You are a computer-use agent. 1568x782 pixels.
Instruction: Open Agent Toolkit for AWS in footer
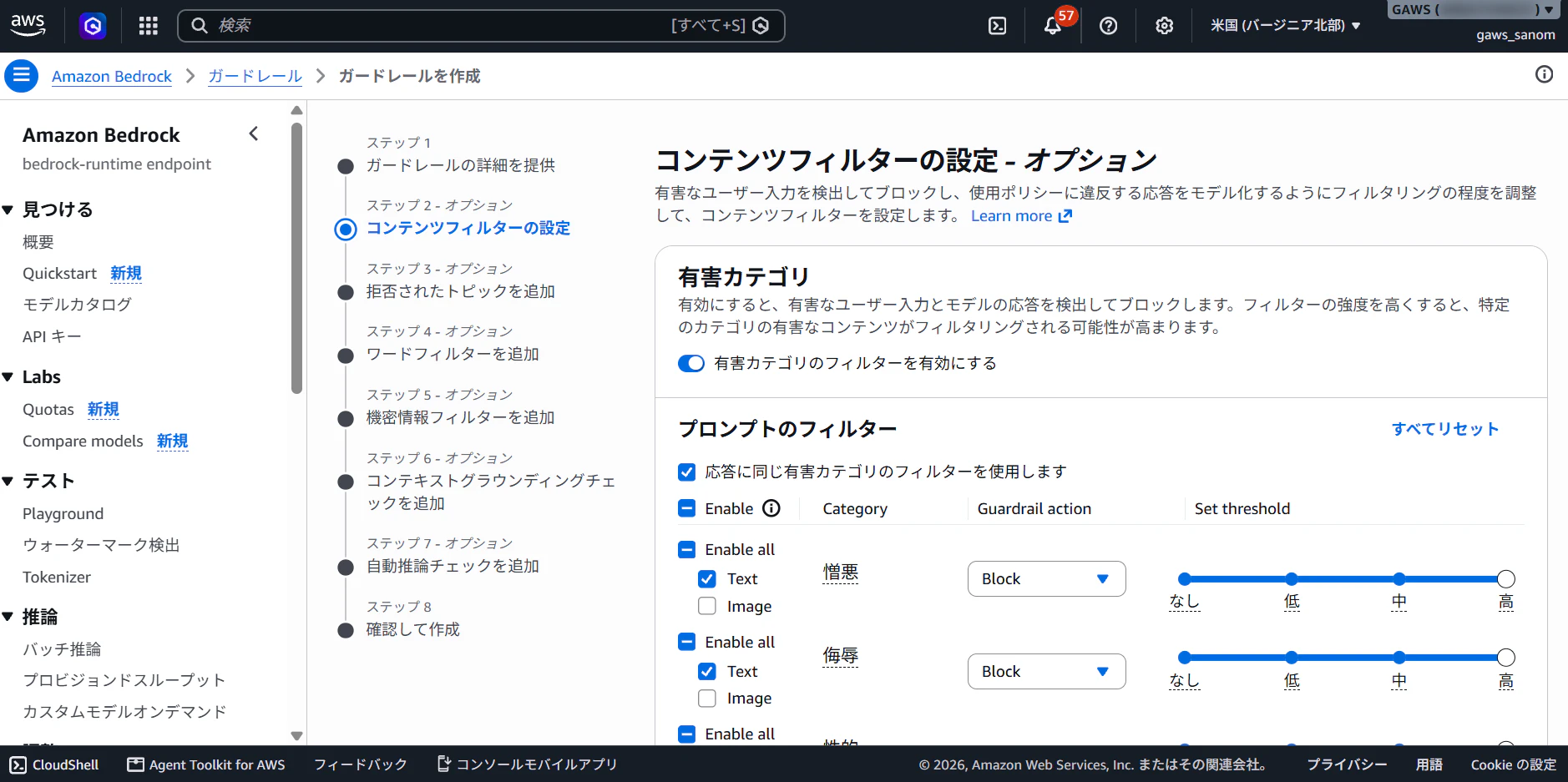click(x=205, y=764)
